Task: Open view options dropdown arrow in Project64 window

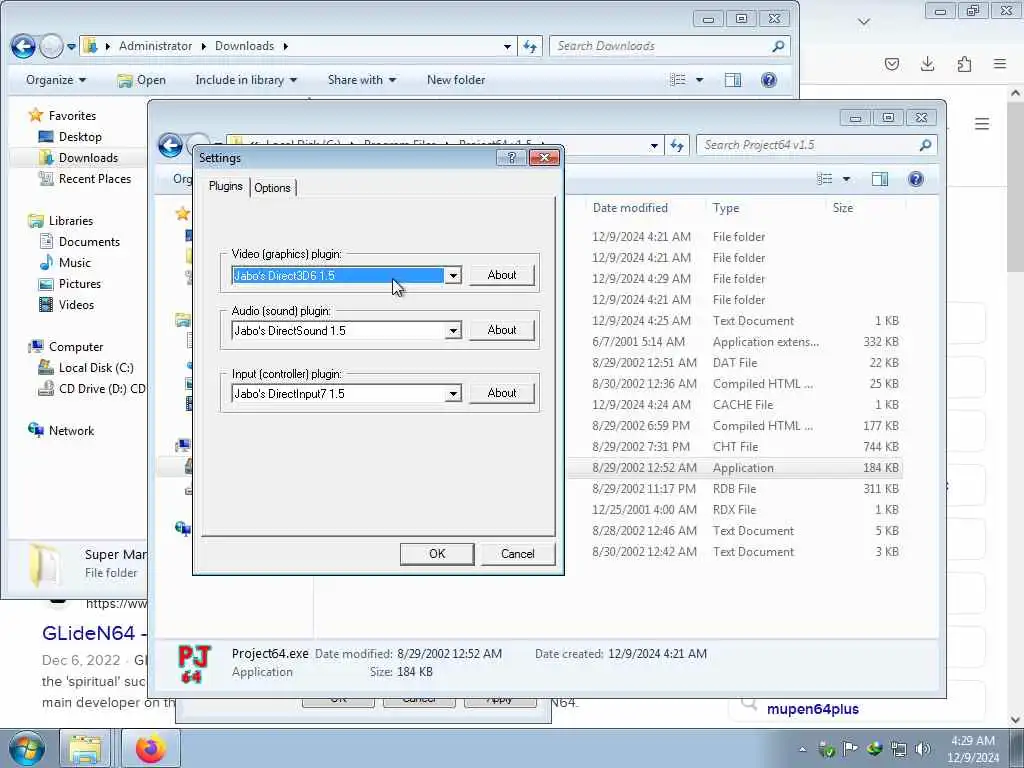Action: point(846,179)
